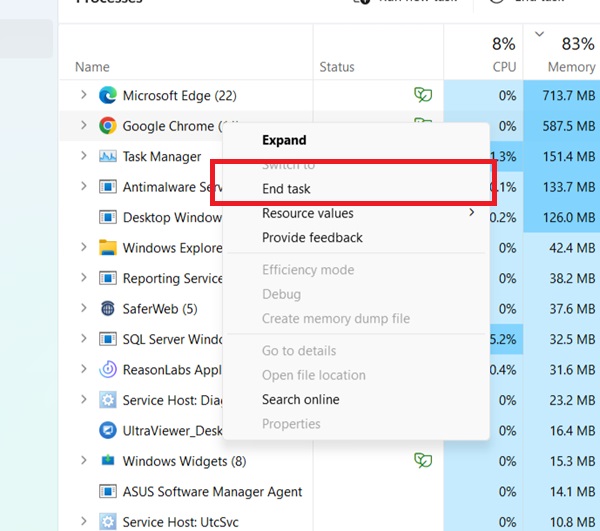Expand the SQL Server Windows row
This screenshot has height=531, width=600.
click(84, 339)
